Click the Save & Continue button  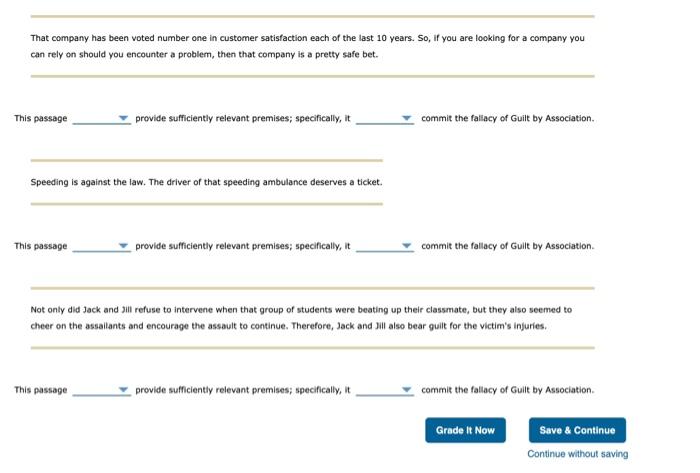(577, 430)
